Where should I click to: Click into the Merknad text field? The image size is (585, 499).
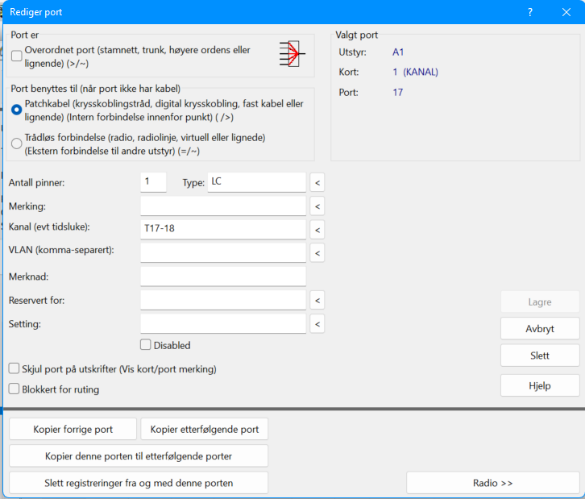pyautogui.click(x=223, y=277)
